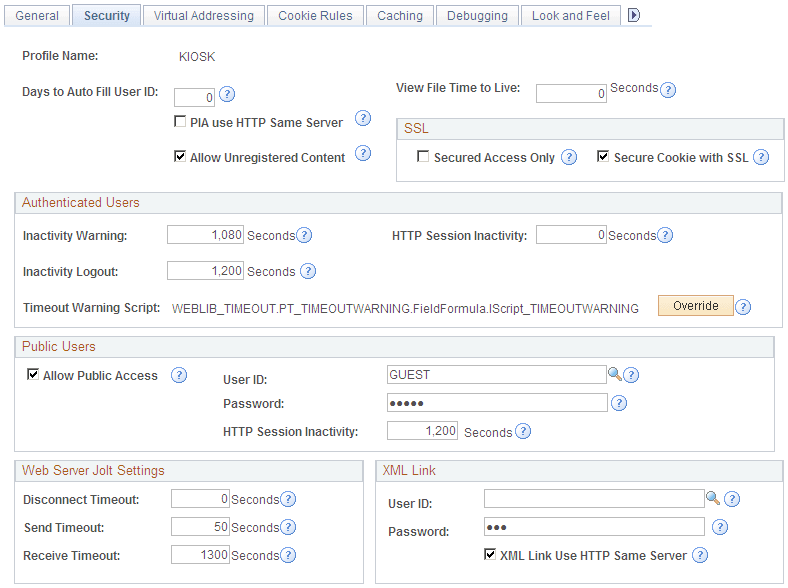Open help for Public Users Password
Viewport: 788px width, 588px height.
[619, 403]
